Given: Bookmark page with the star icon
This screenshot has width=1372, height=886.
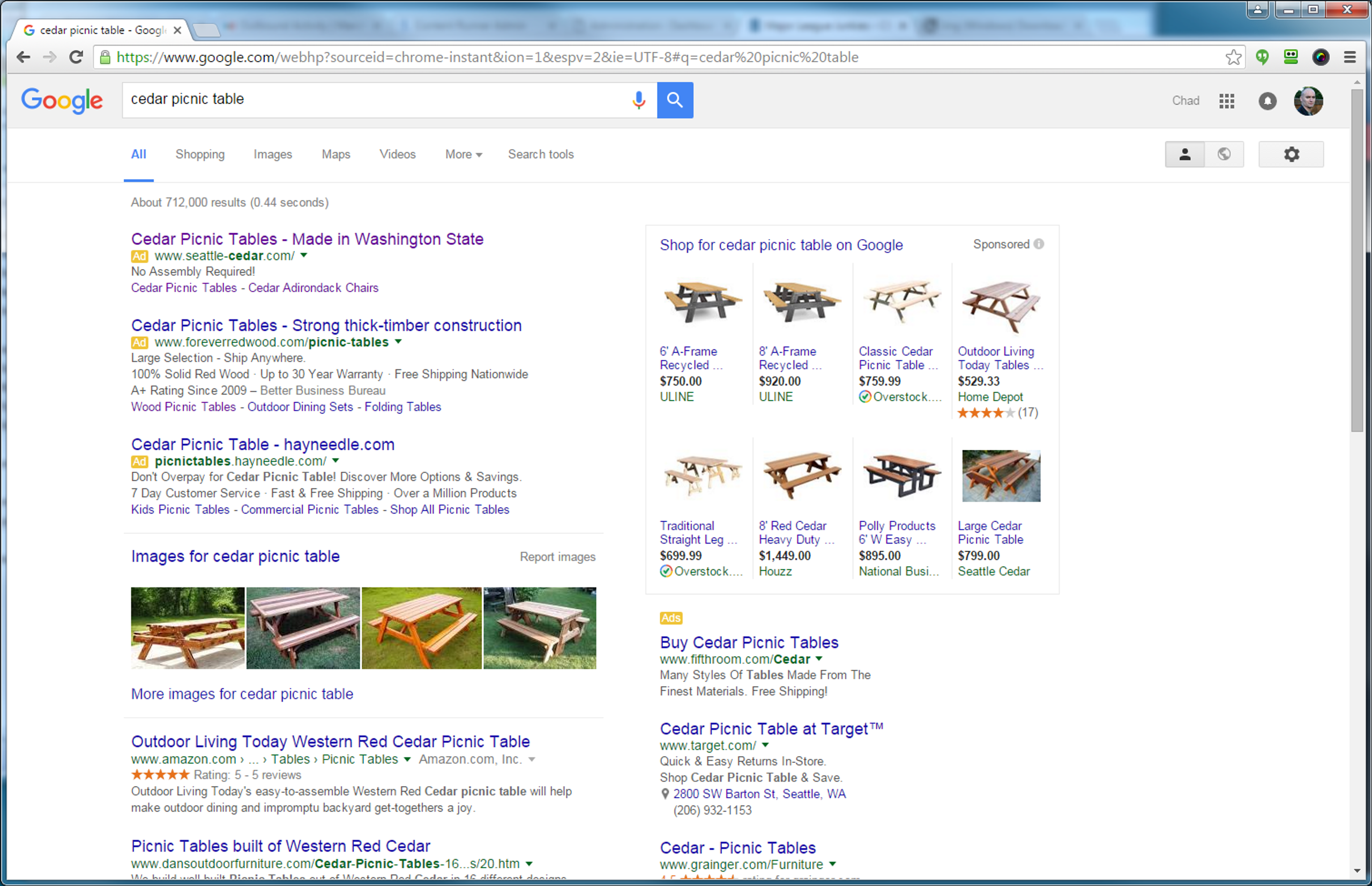Looking at the screenshot, I should pyautogui.click(x=1233, y=57).
